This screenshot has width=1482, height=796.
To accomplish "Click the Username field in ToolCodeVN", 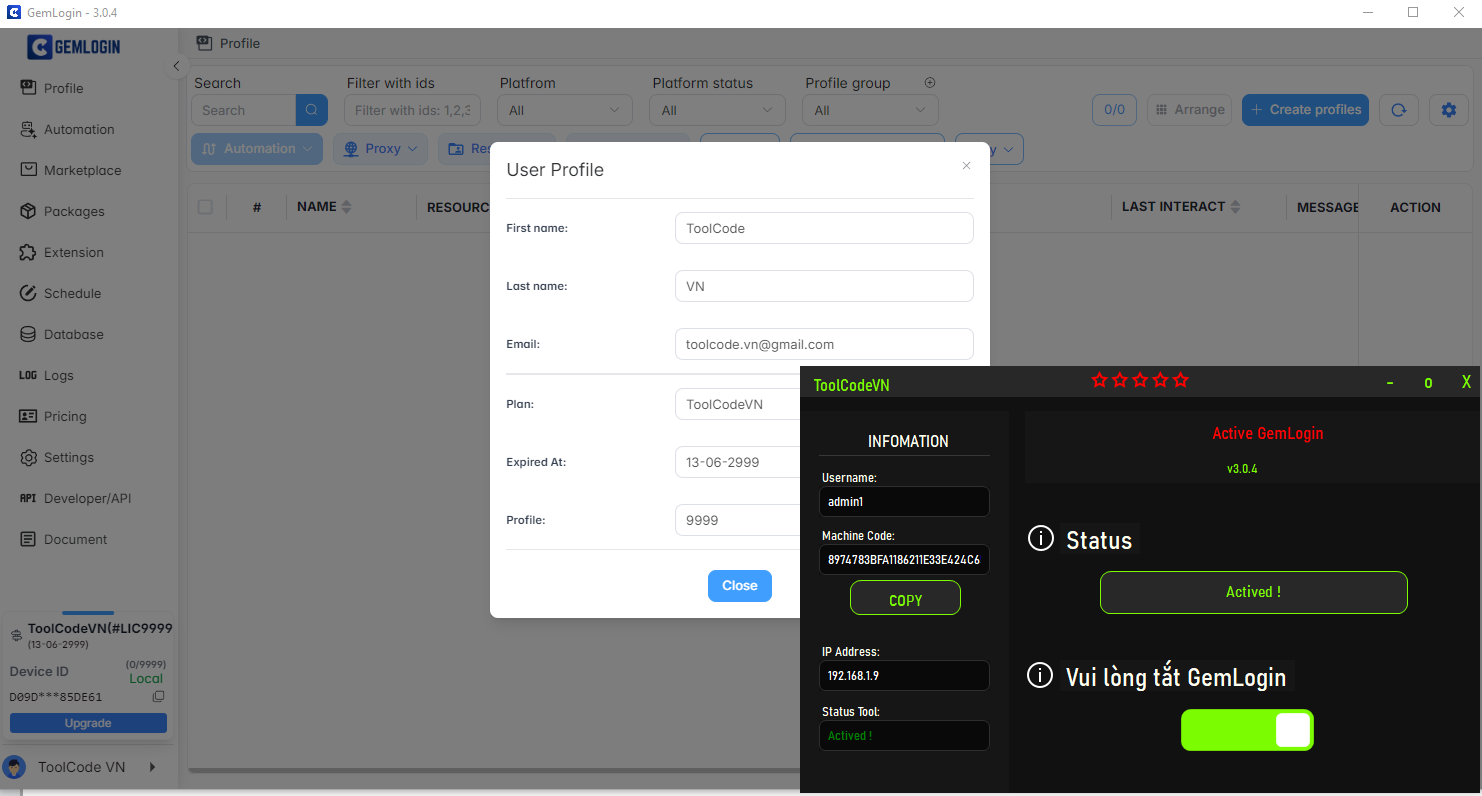I will click(904, 501).
